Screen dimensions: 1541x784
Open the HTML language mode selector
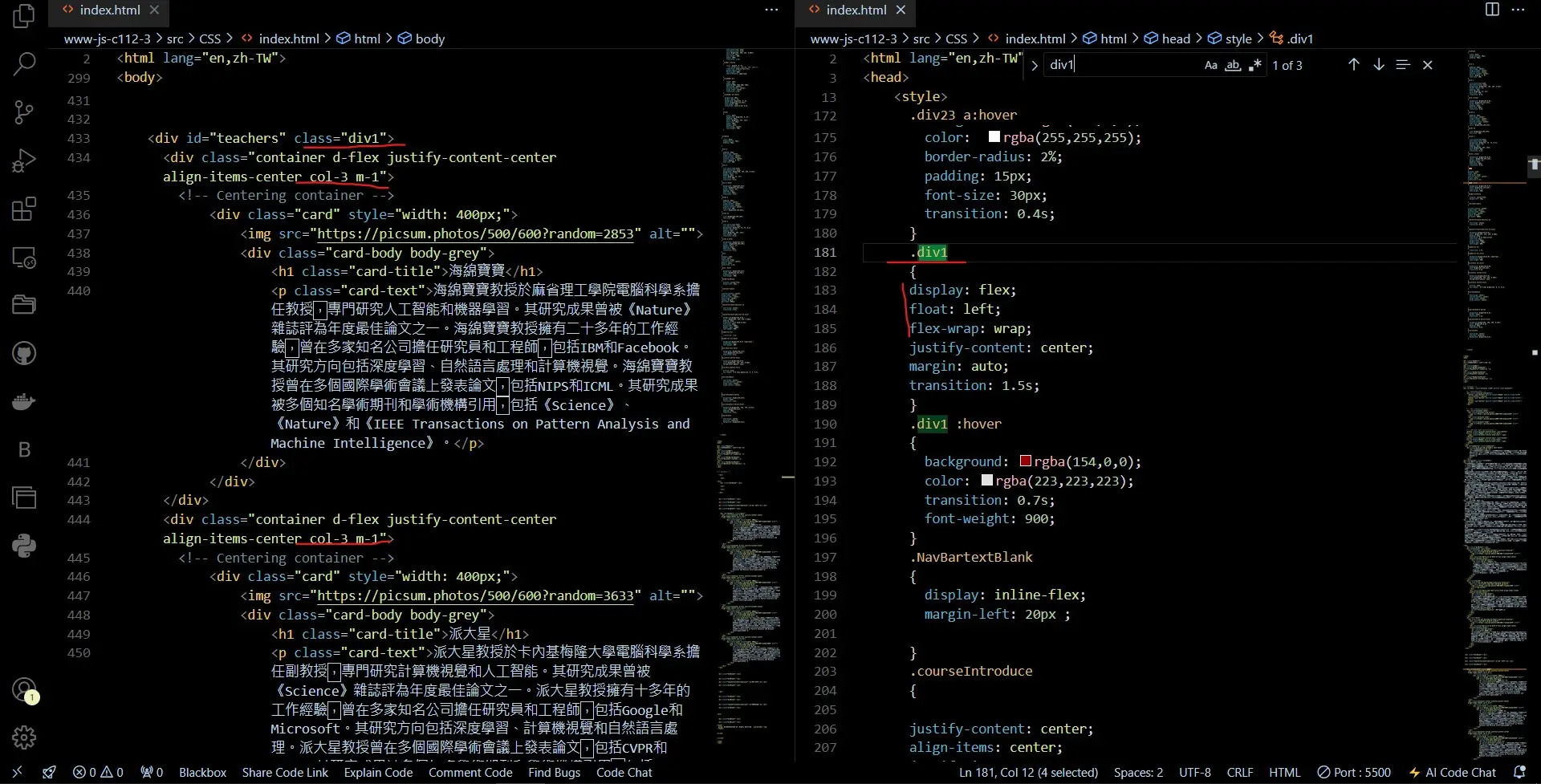(x=1284, y=773)
